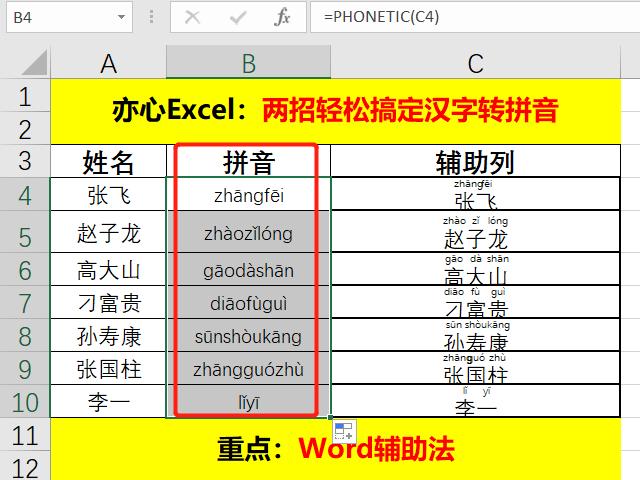Click the header cell '辅助列'

point(476,161)
